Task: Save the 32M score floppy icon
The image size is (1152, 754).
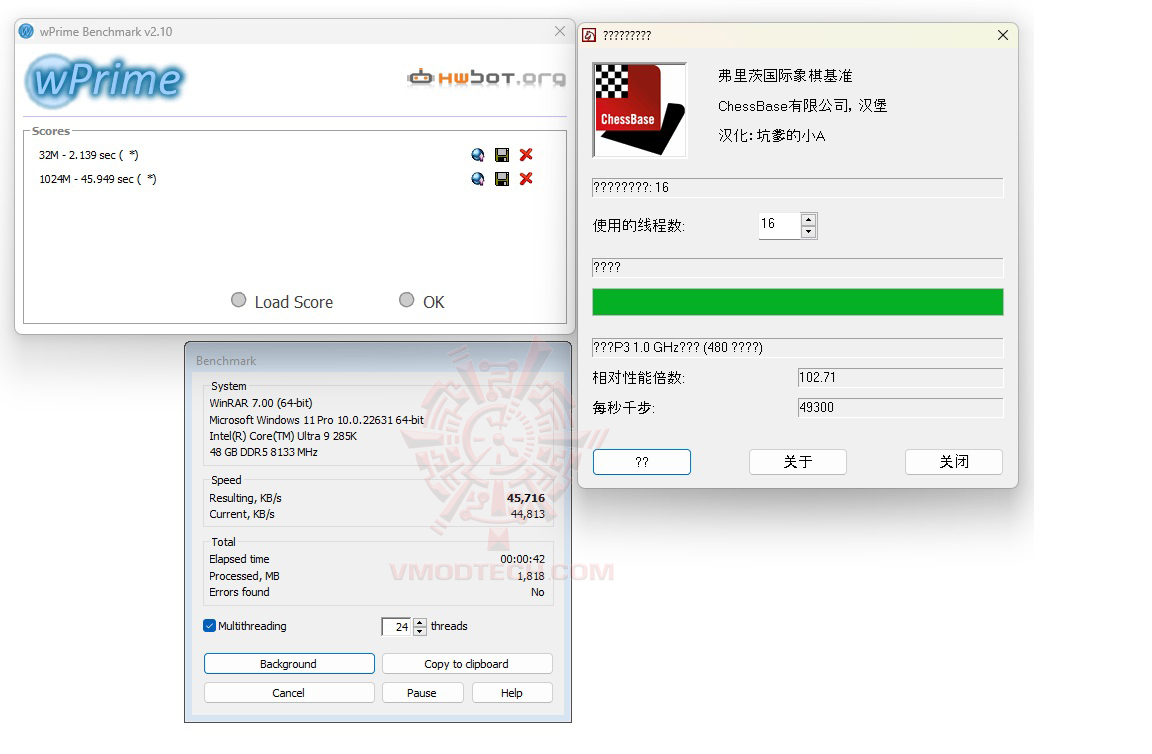Action: click(x=502, y=155)
